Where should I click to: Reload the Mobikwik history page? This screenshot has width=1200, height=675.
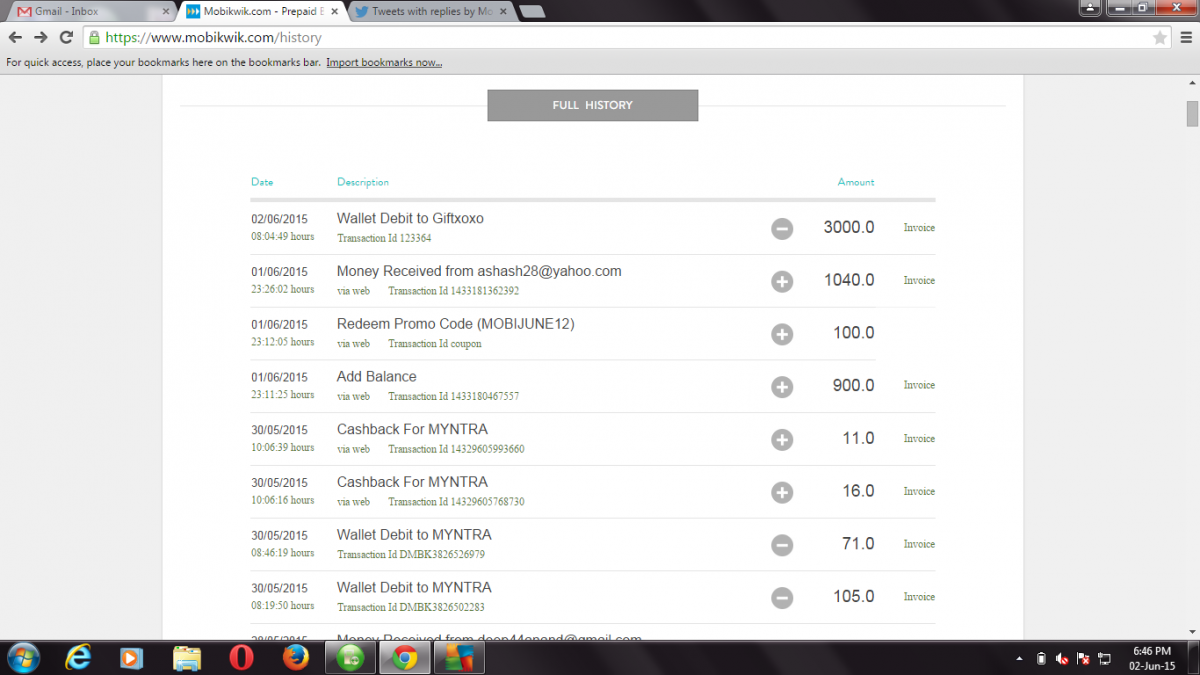(67, 37)
